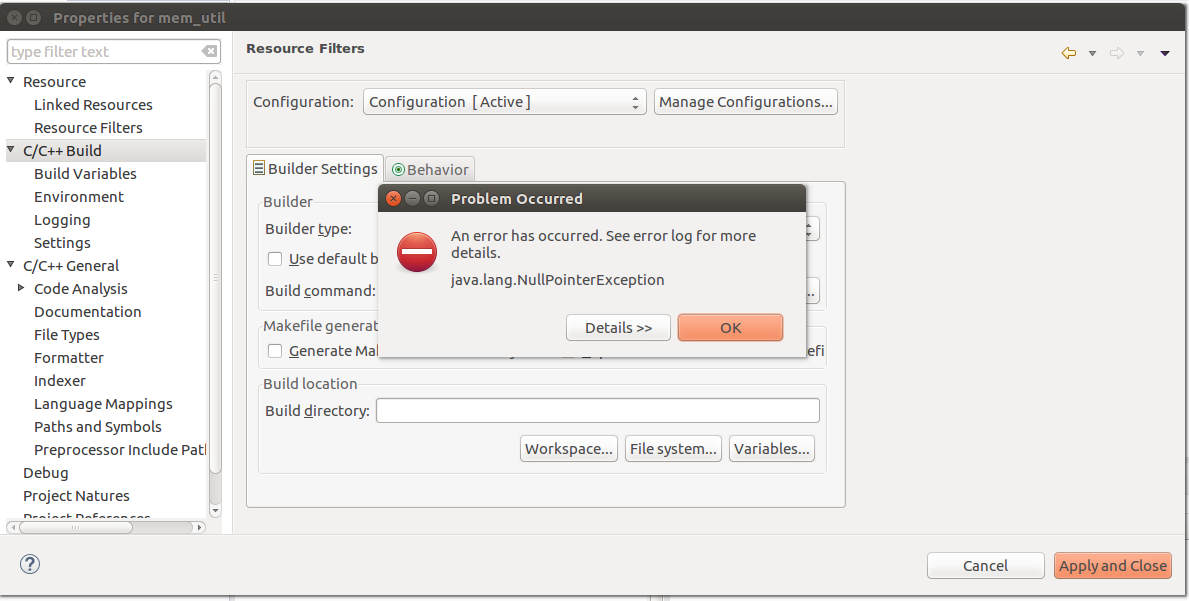Image resolution: width=1189 pixels, height=601 pixels.
Task: Open the Configuration dropdown
Action: pos(504,102)
